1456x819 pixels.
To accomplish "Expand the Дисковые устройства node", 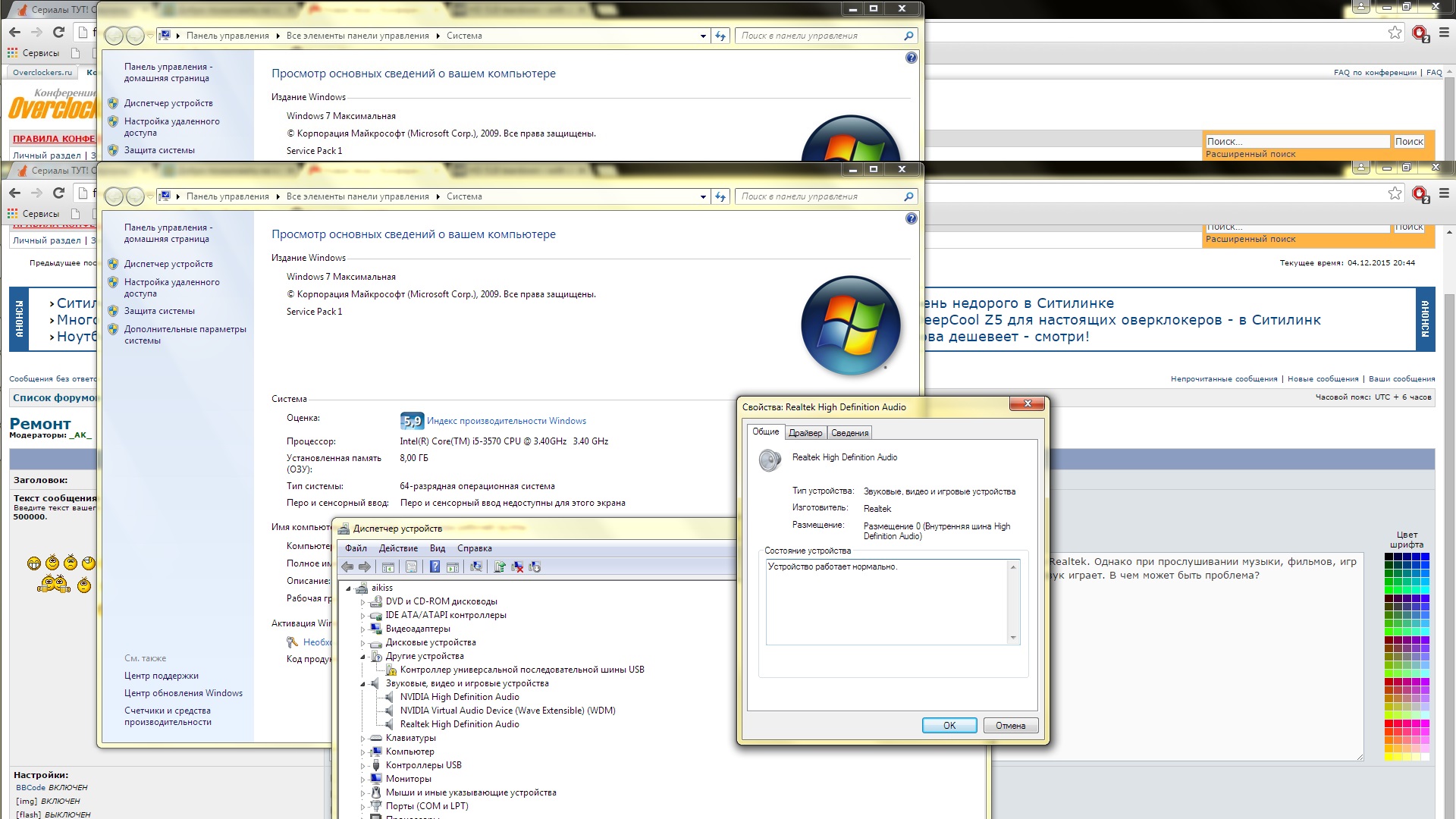I will pyautogui.click(x=362, y=643).
